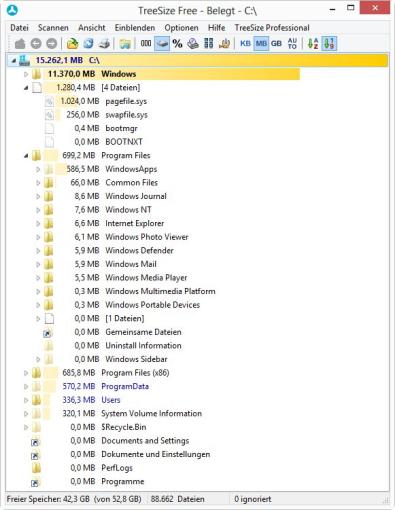Click the open in Explorer folder icon
This screenshot has height=510, width=395.
pyautogui.click(x=125, y=43)
